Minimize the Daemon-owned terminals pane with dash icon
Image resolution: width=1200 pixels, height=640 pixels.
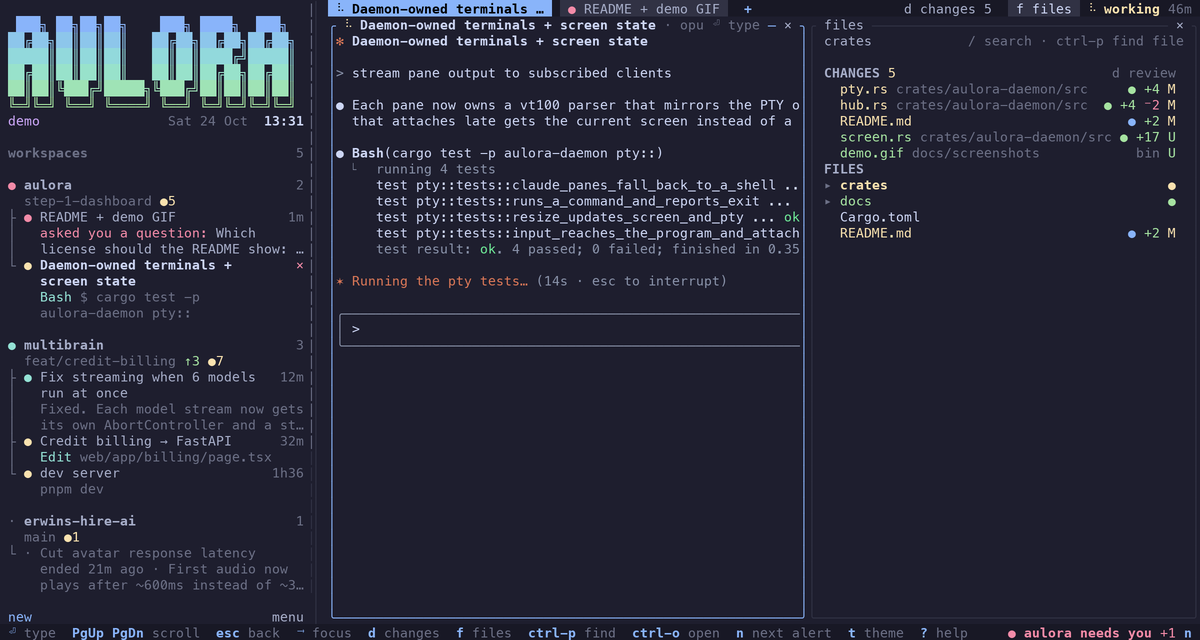point(772,25)
